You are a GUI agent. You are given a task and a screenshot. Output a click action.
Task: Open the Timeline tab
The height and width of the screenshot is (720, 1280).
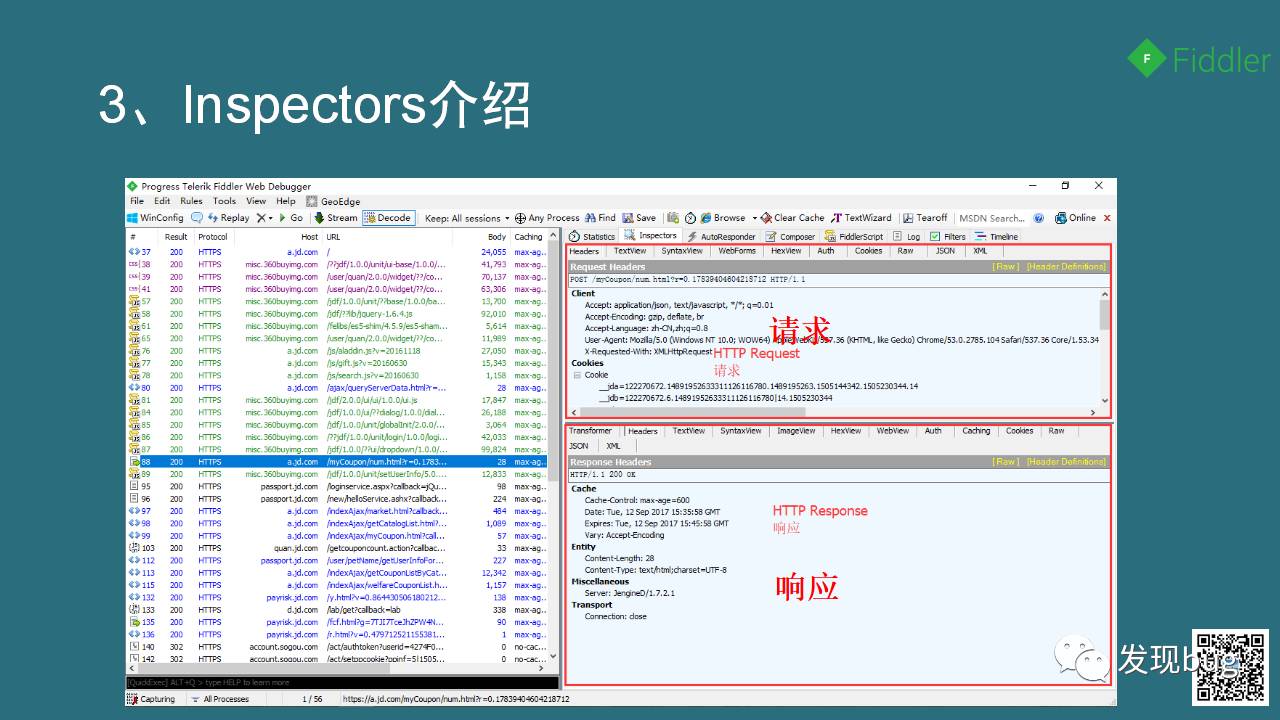pos(997,237)
